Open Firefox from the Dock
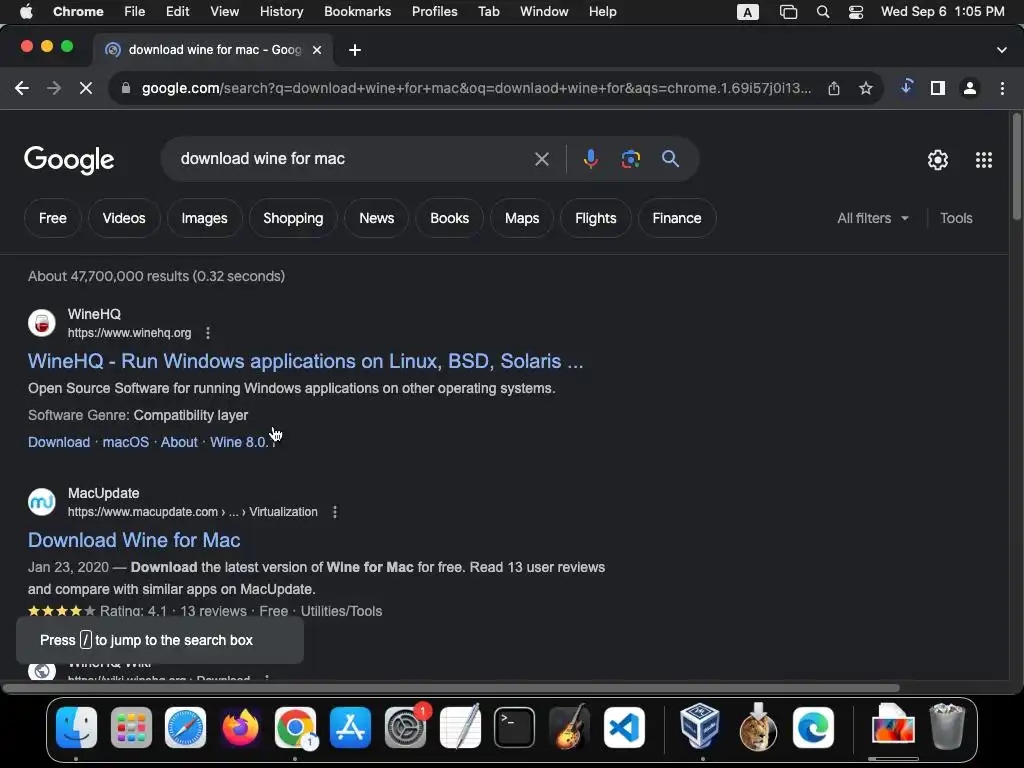Image resolution: width=1024 pixels, height=768 pixels. coord(240,727)
